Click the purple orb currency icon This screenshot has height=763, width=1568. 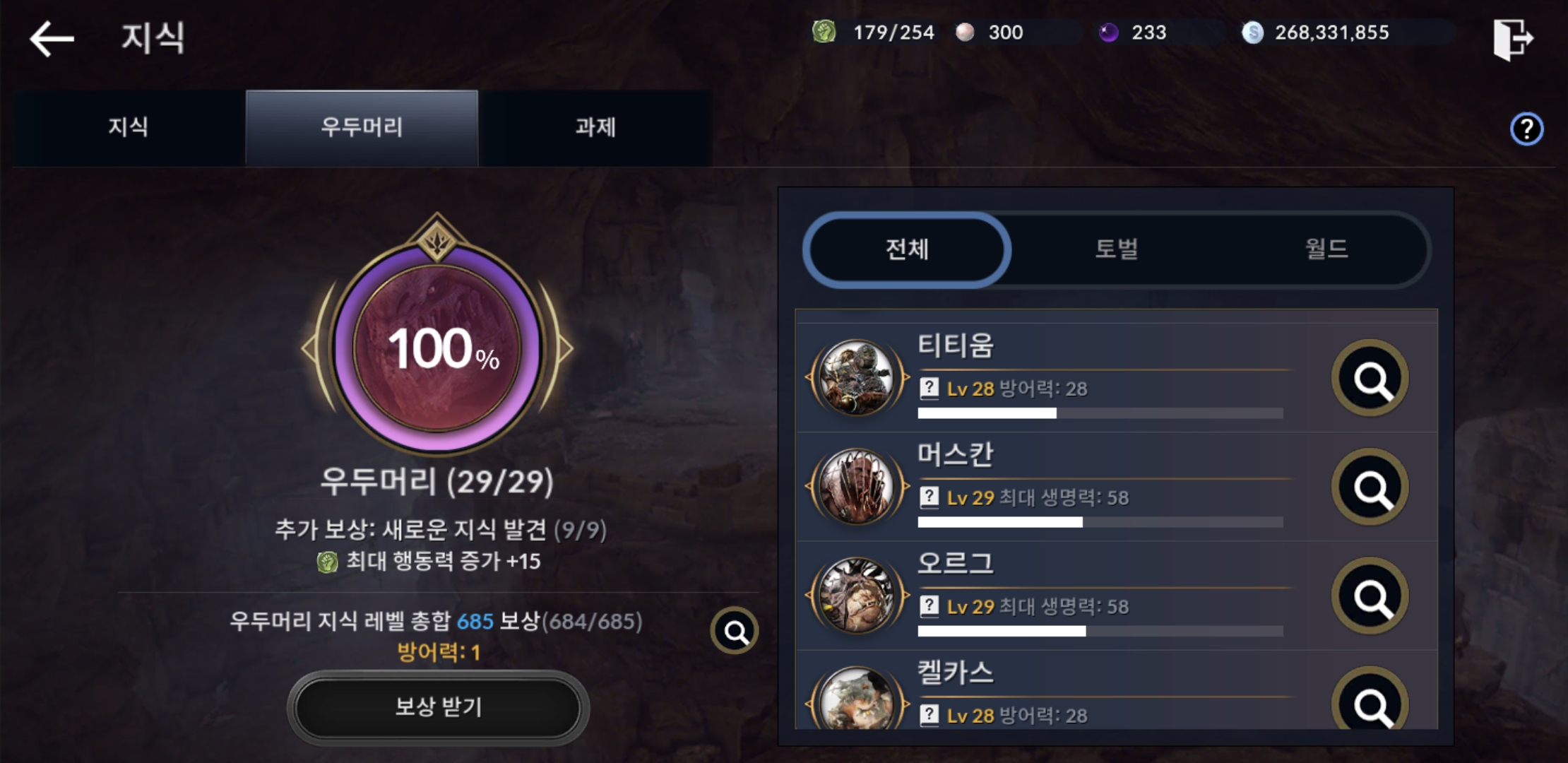(1108, 32)
